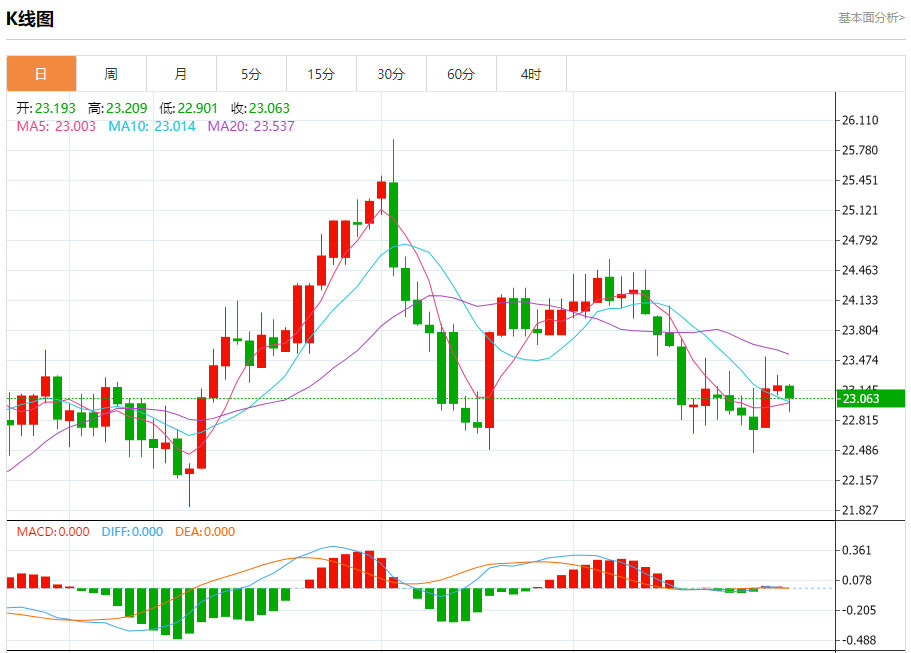Show the 60分 timeframe chart

point(461,74)
